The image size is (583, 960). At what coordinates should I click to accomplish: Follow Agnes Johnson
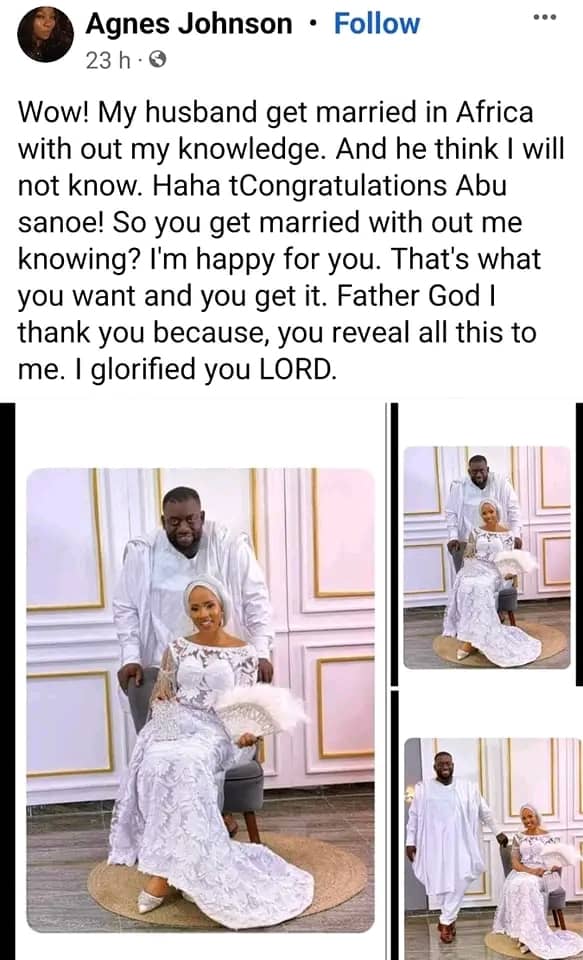click(x=377, y=24)
